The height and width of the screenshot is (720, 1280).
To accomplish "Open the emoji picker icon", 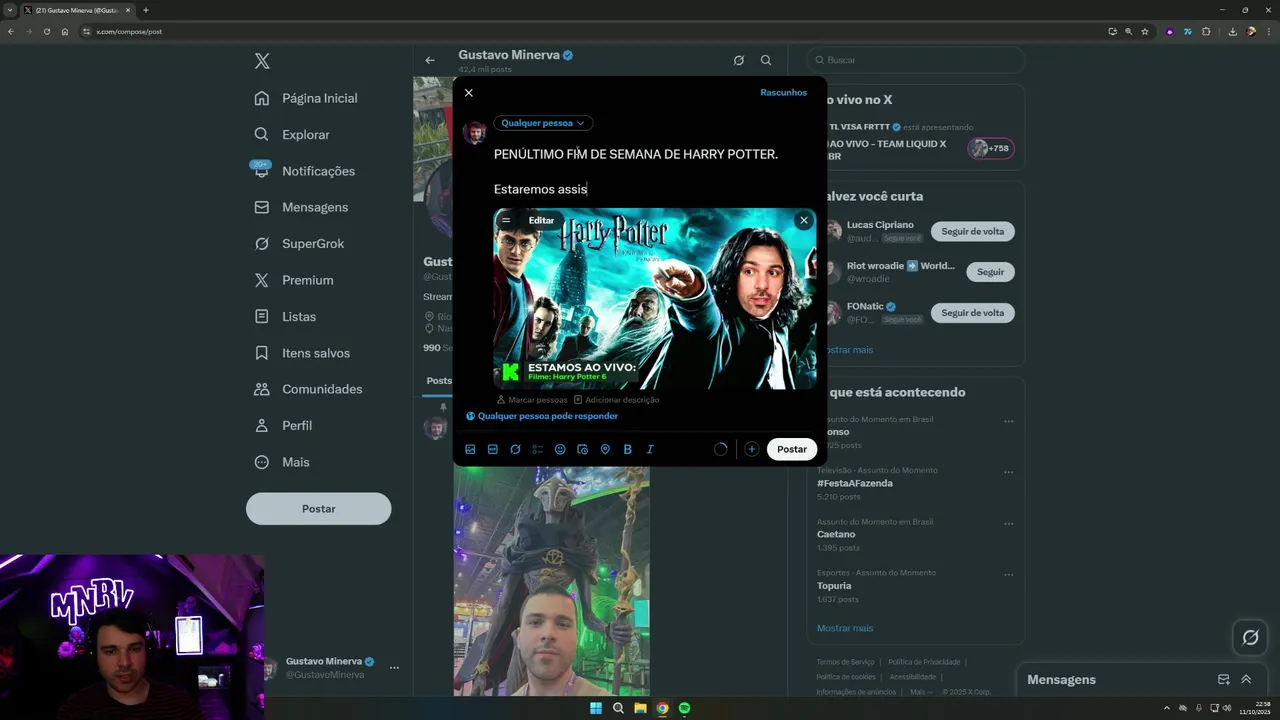I will (560, 449).
